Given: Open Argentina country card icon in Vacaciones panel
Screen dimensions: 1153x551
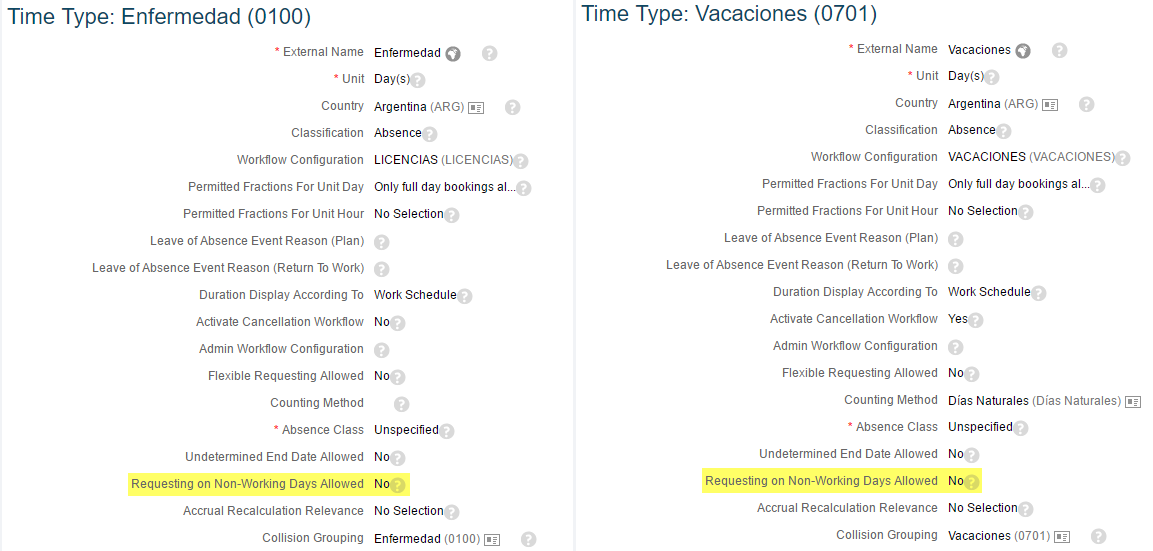Looking at the screenshot, I should coord(1050,104).
